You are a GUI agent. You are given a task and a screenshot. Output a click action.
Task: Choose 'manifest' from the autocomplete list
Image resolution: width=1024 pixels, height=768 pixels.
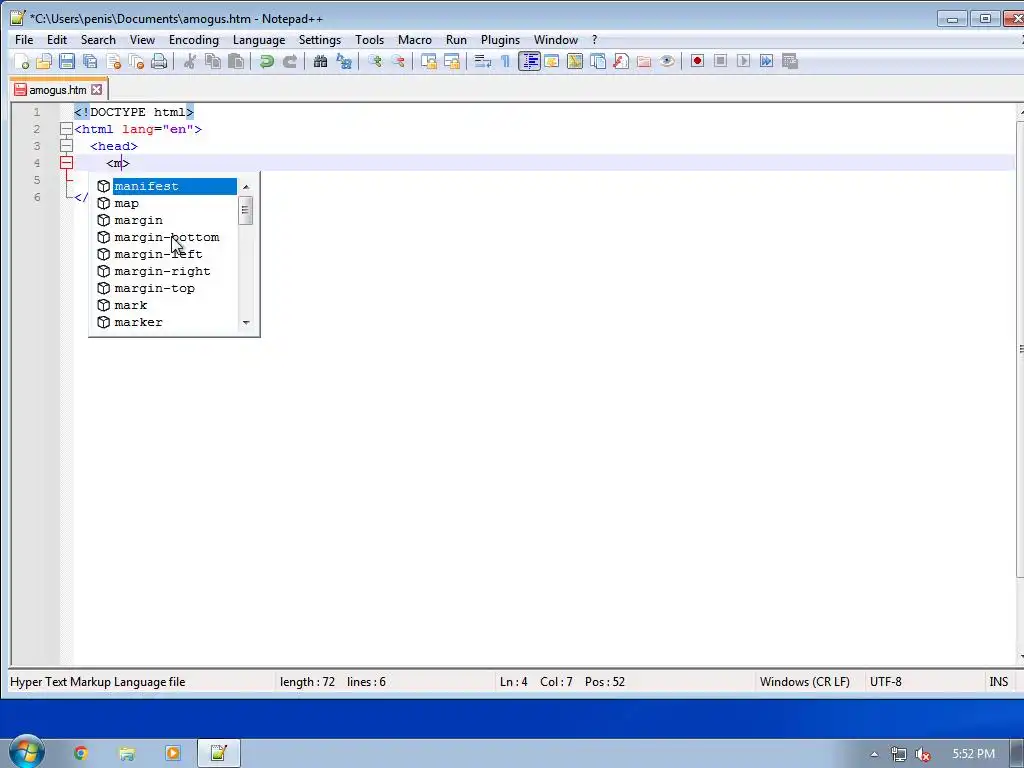tap(166, 186)
